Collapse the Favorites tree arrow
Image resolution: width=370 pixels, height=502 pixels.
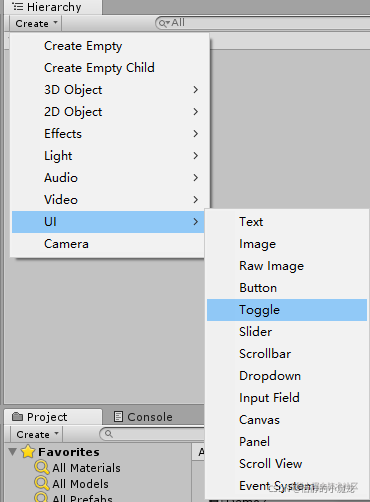(13, 452)
